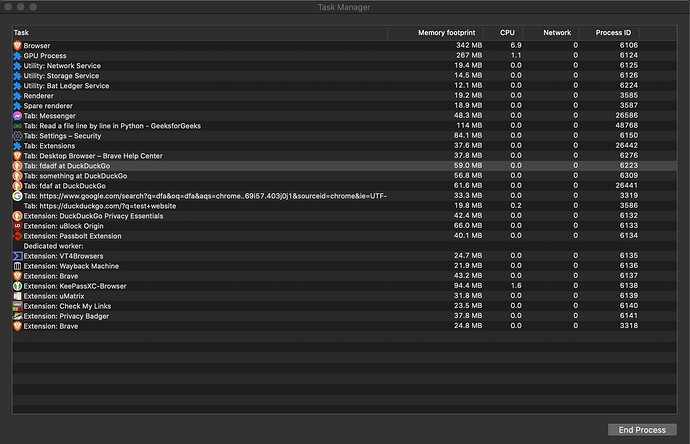Sort by the Network column header

(x=551, y=33)
